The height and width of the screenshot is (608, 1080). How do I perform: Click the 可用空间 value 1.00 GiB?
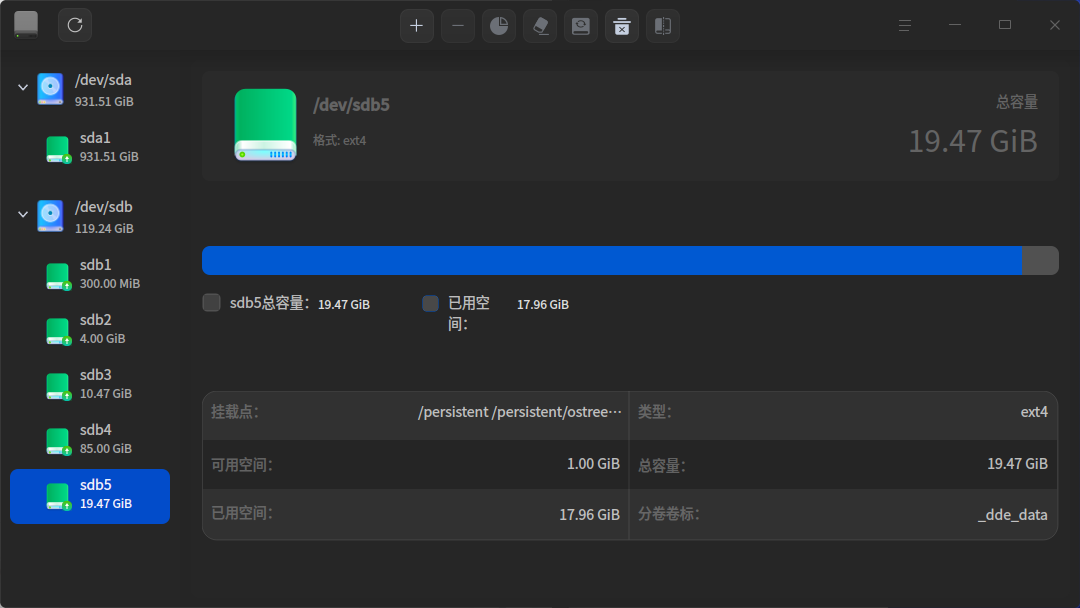coord(593,464)
